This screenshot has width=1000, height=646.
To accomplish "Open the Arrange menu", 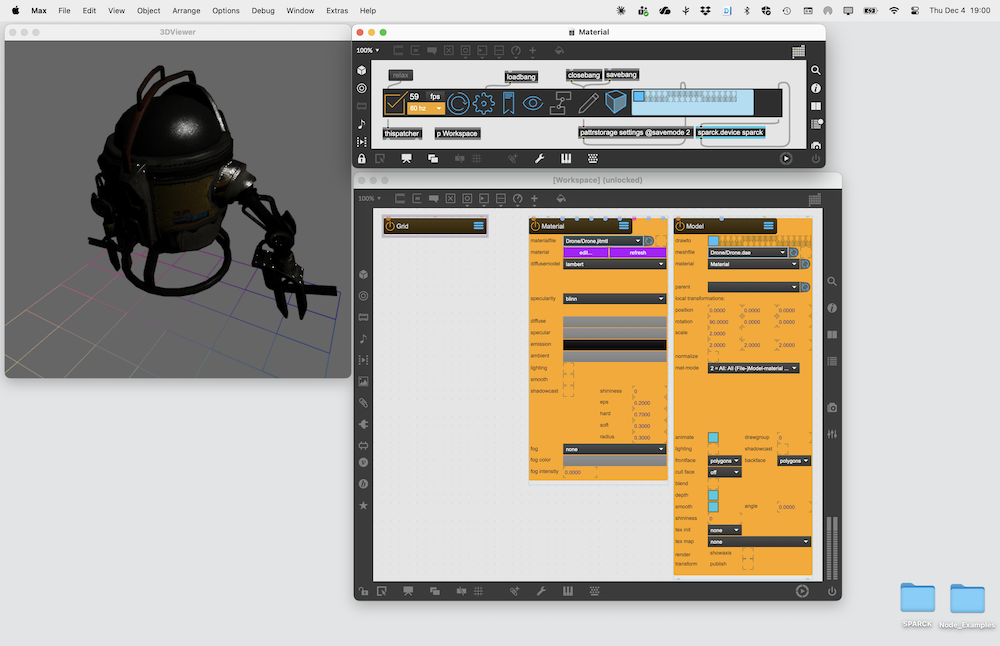I will pyautogui.click(x=185, y=10).
